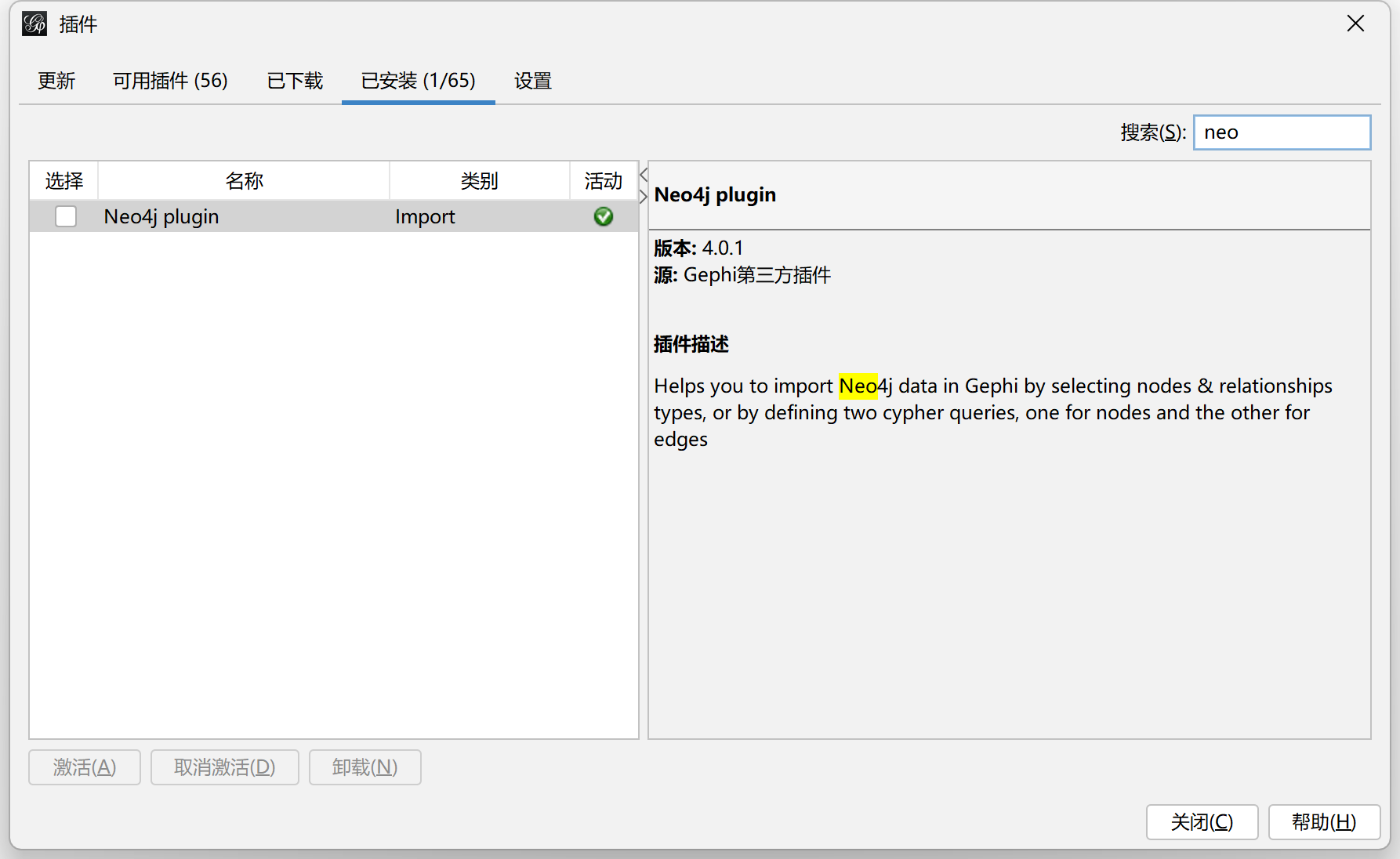Sort by the 类别 column header

[x=480, y=181]
